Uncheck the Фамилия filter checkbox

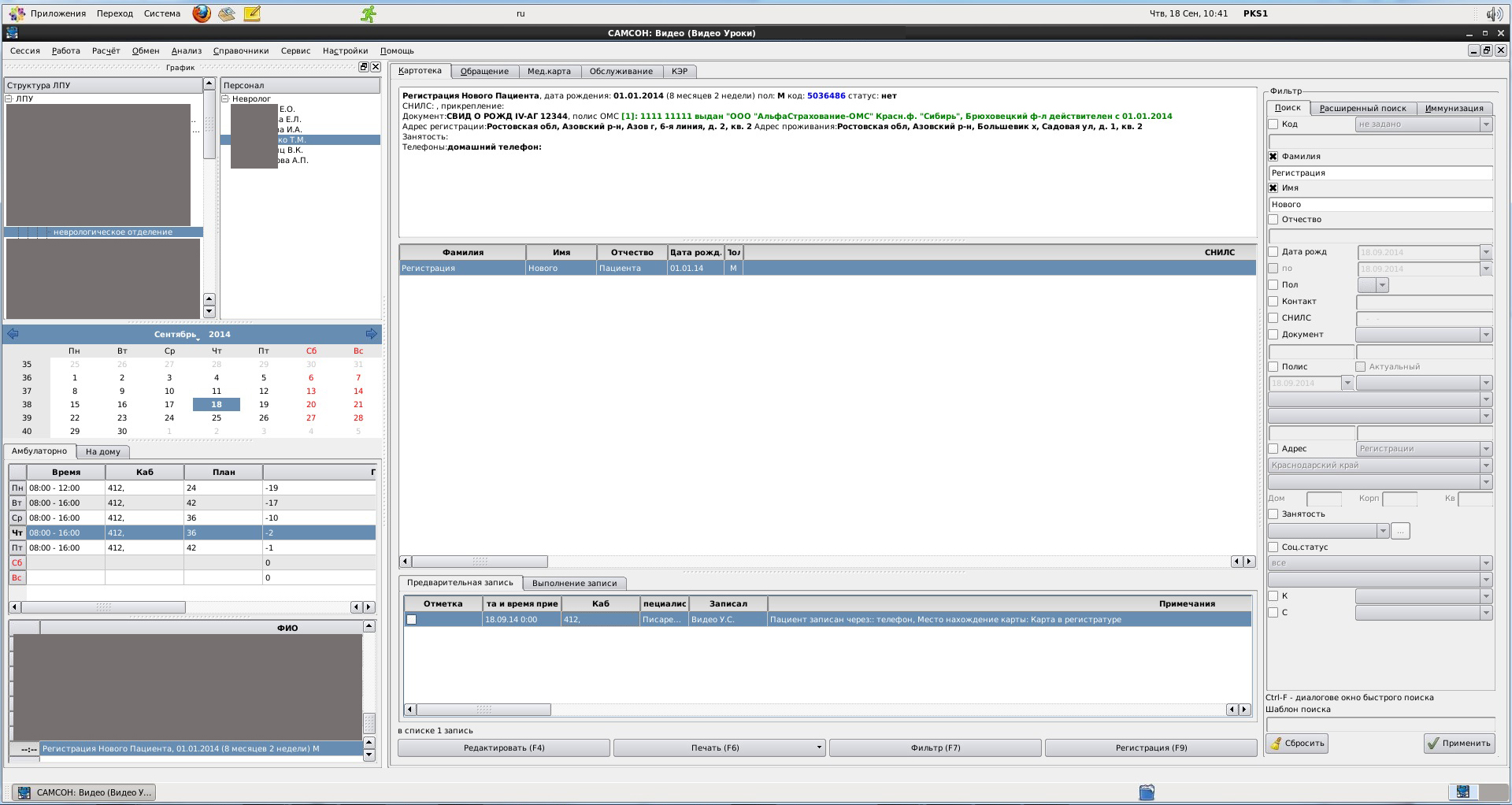[x=1273, y=156]
